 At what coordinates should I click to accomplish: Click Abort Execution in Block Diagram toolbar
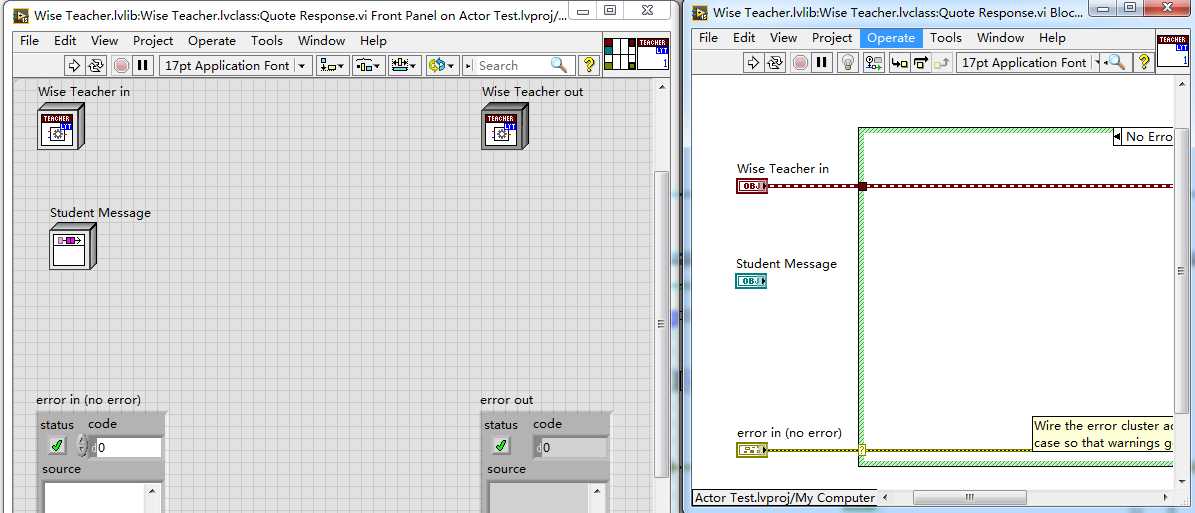coord(800,63)
